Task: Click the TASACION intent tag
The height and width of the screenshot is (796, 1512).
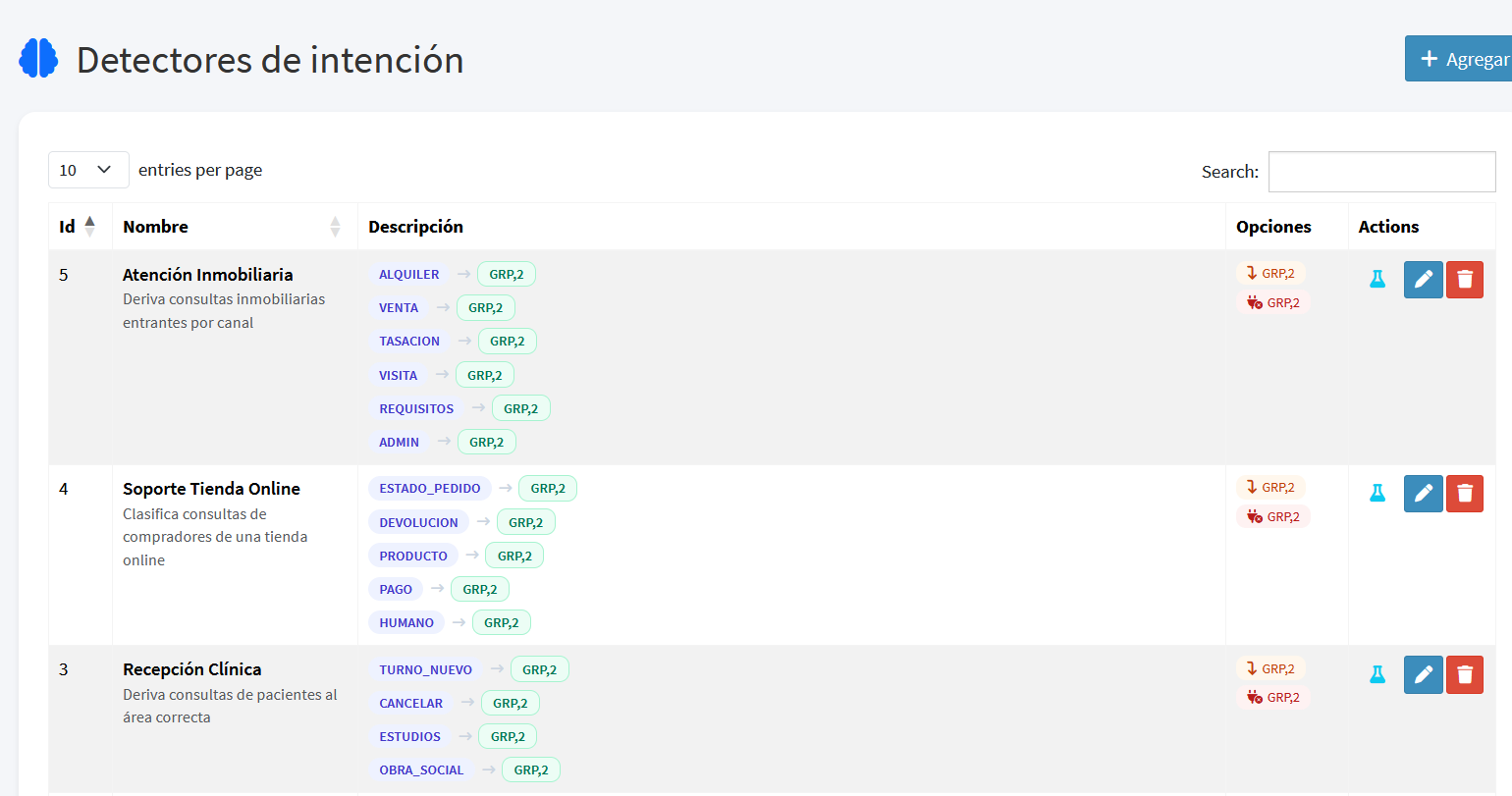Action: (x=409, y=342)
